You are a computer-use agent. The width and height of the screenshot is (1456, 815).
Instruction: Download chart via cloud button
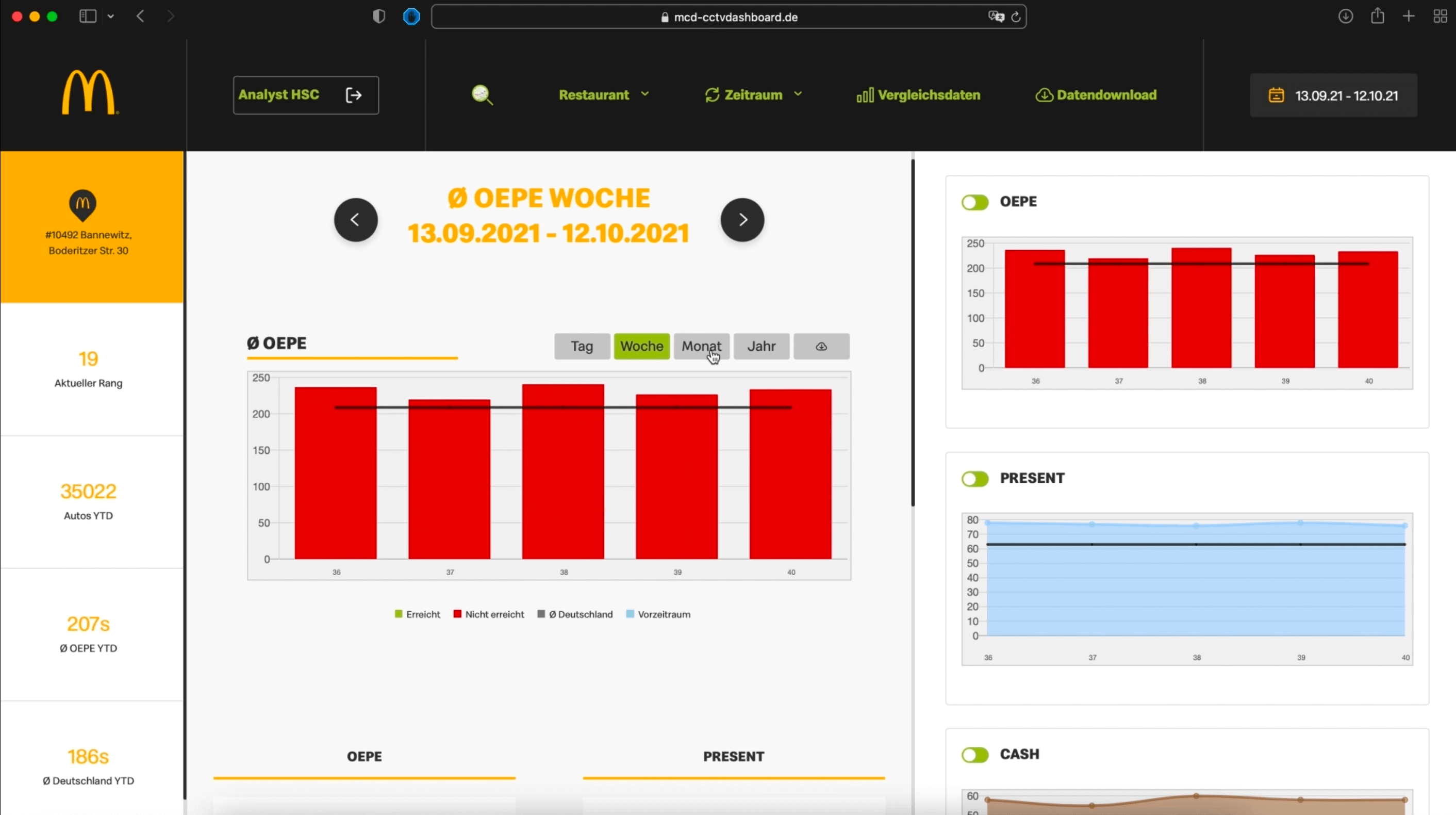coord(821,346)
